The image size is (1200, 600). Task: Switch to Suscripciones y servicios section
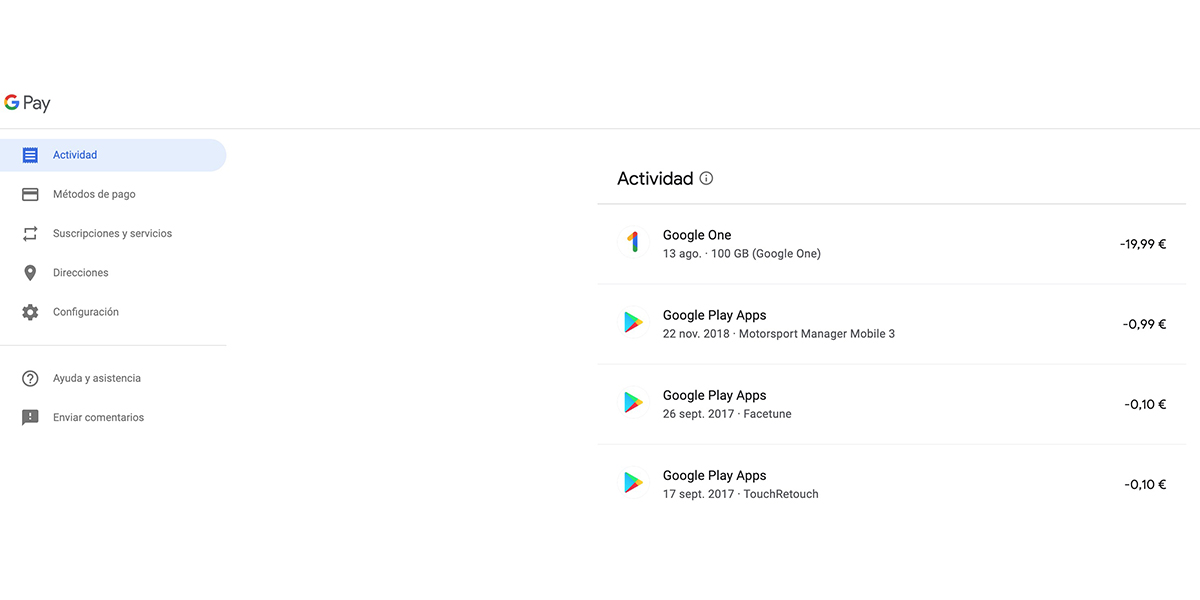point(112,233)
